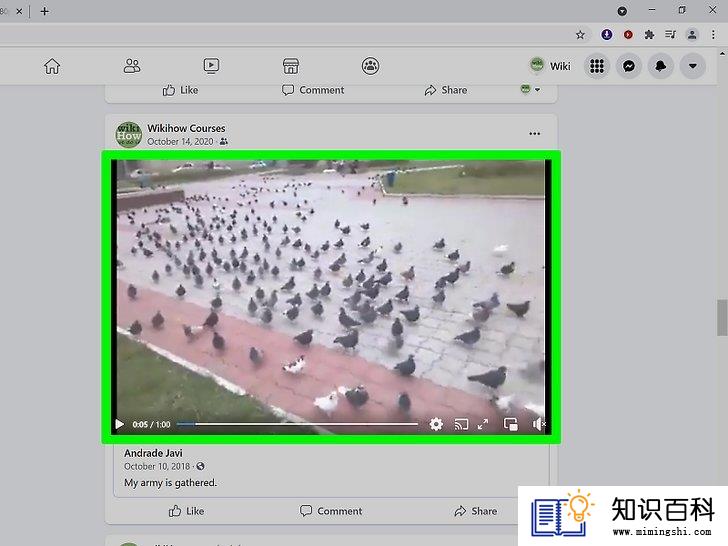Click the tab search dropdown arrow

622,11
